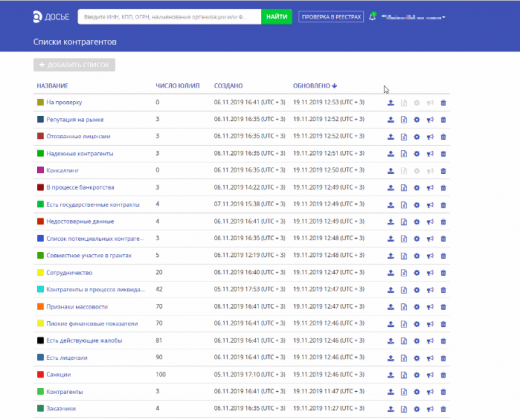Open the Надежные контрагенты list
This screenshot has width=520, height=420.
(x=80, y=153)
